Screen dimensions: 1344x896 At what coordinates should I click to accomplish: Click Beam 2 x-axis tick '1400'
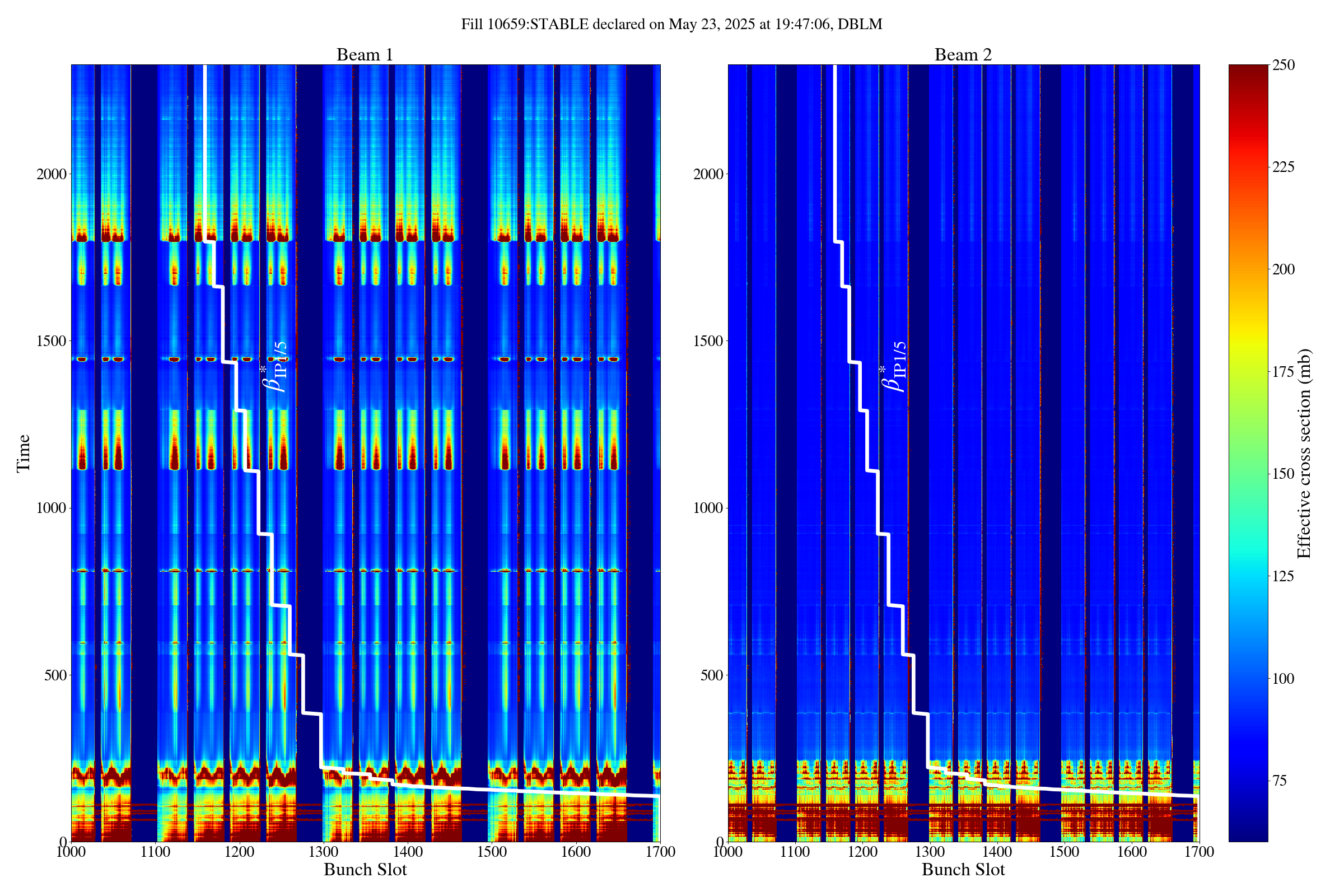(997, 852)
